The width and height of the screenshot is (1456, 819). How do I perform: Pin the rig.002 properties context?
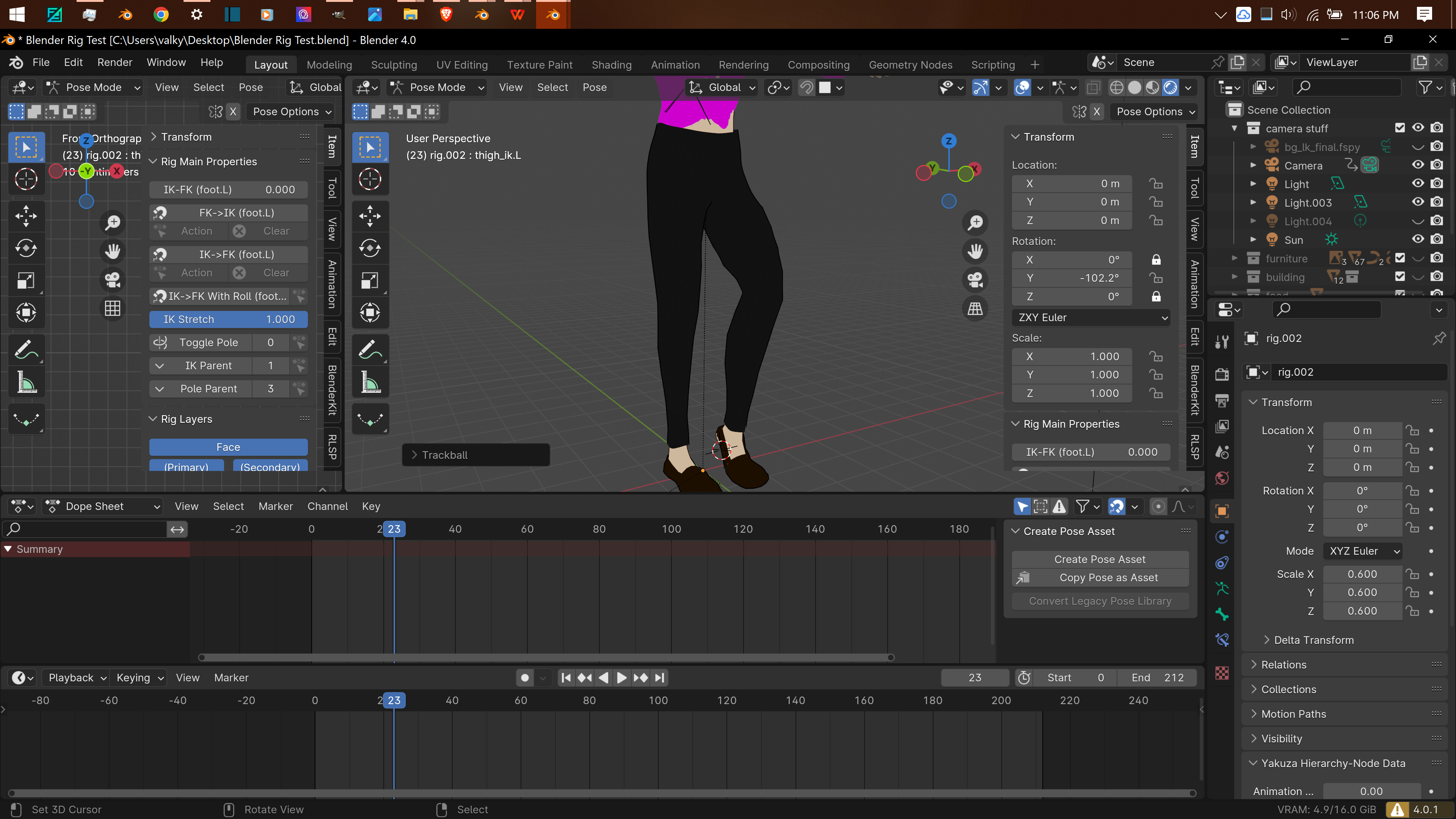(x=1439, y=338)
